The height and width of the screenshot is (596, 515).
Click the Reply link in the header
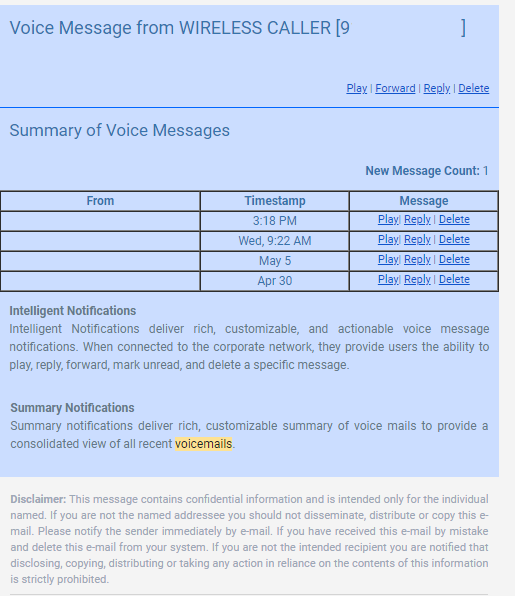point(437,88)
